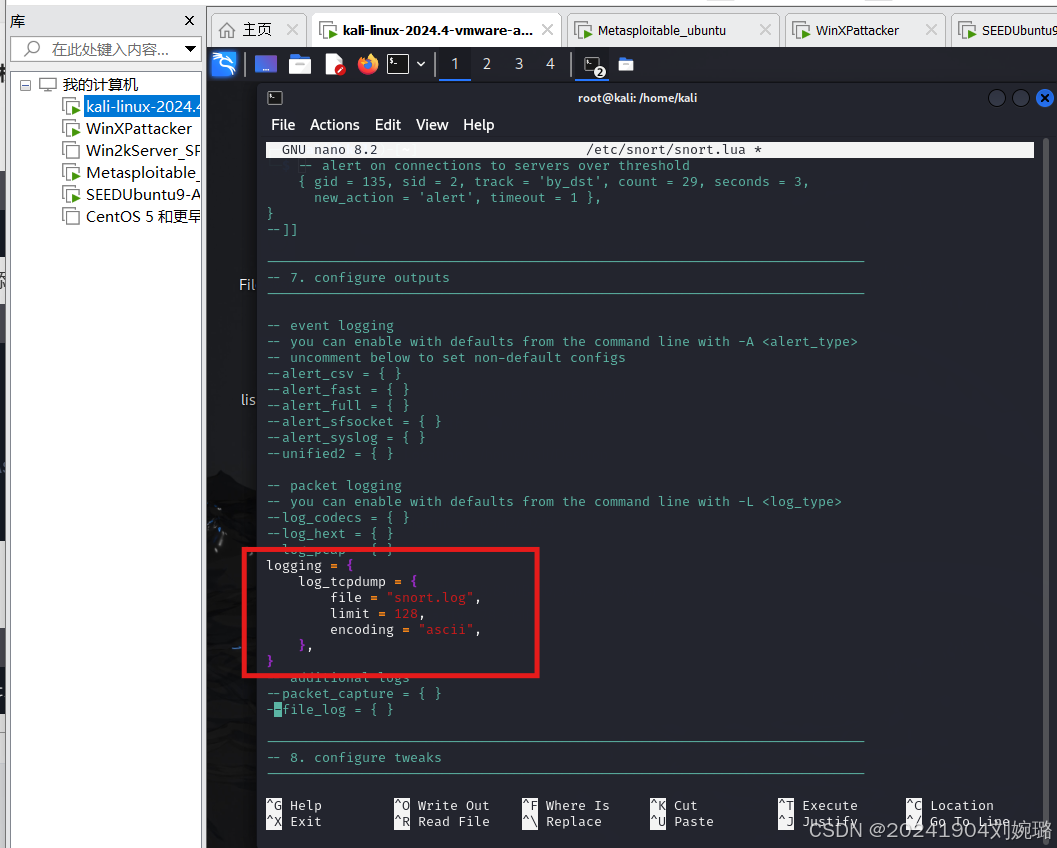Click the ^F Where Is shortcut hint
The width and height of the screenshot is (1057, 848).
pyautogui.click(x=566, y=806)
